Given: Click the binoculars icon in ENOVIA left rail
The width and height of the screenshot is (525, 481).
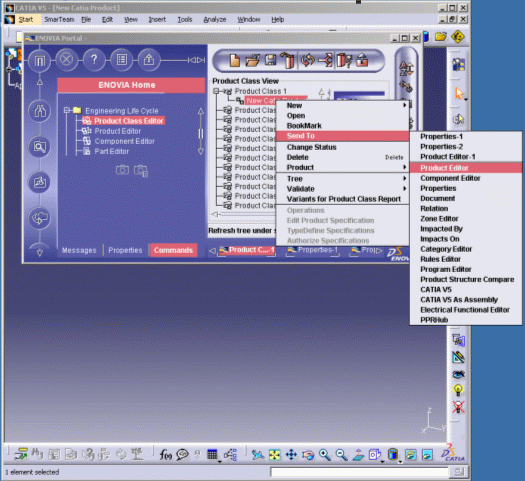Looking at the screenshot, I should [x=40, y=111].
